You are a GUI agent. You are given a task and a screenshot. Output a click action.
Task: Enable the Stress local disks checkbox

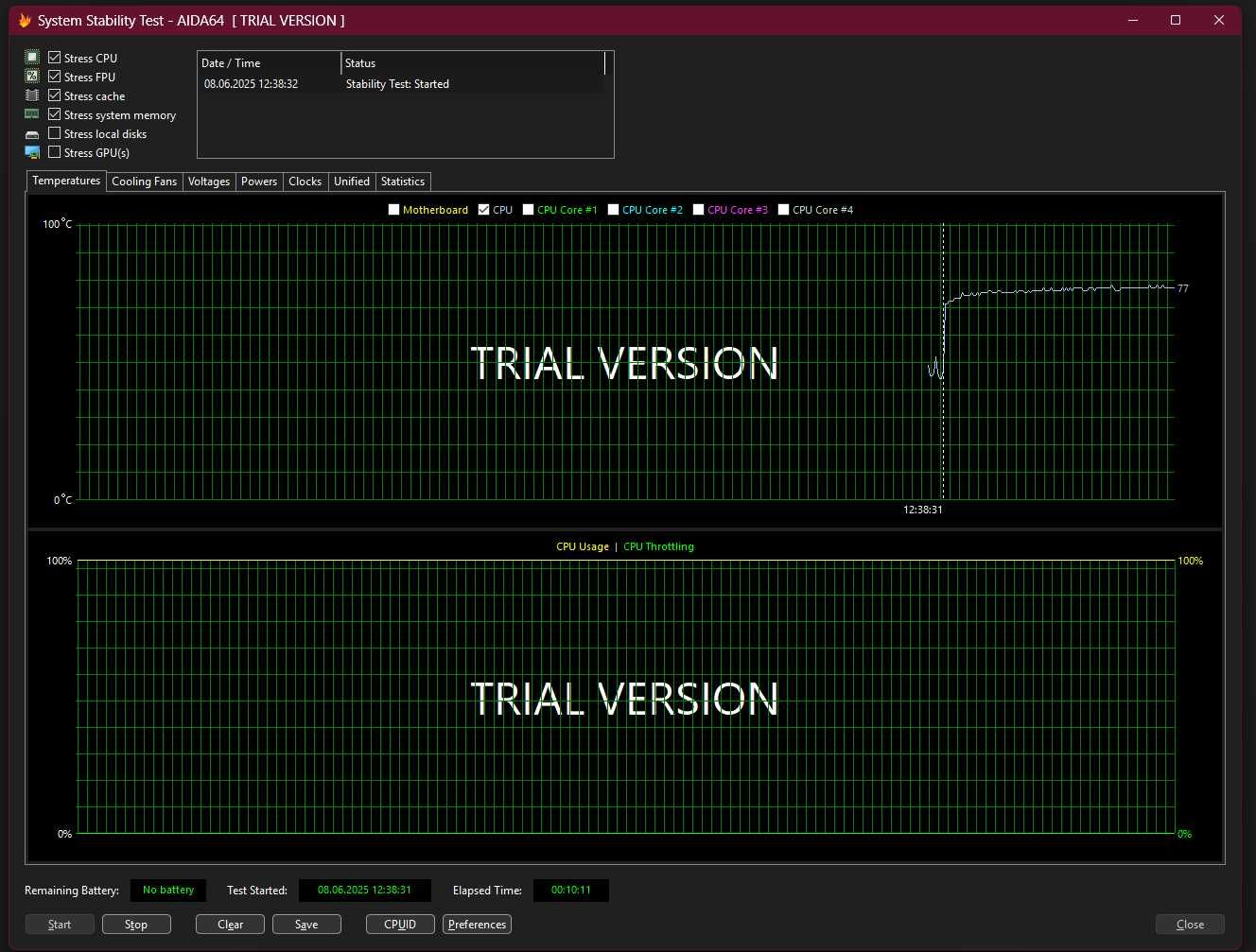[x=55, y=132]
